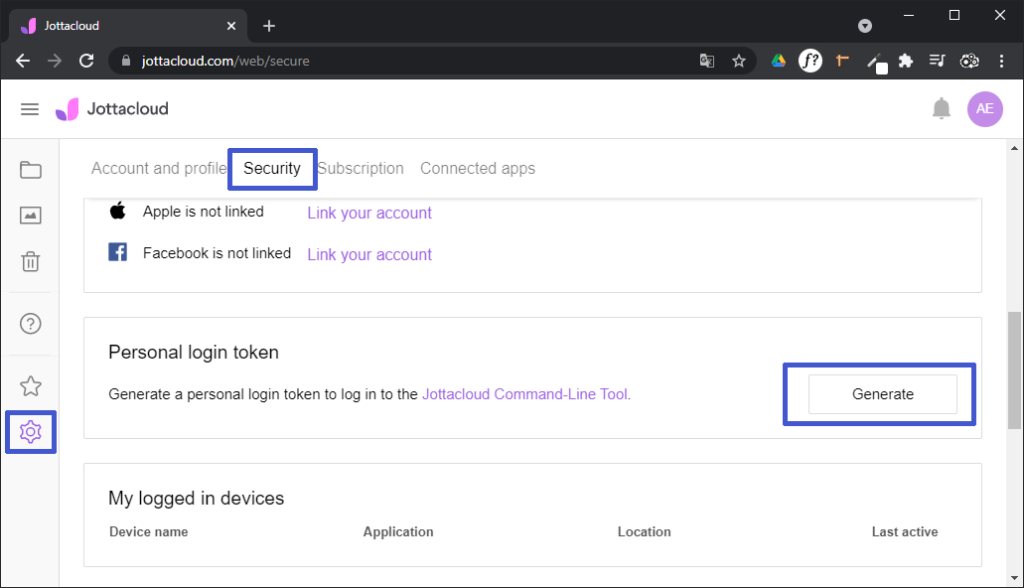
Task: Open the Google Drive extension
Action: pyautogui.click(x=778, y=61)
